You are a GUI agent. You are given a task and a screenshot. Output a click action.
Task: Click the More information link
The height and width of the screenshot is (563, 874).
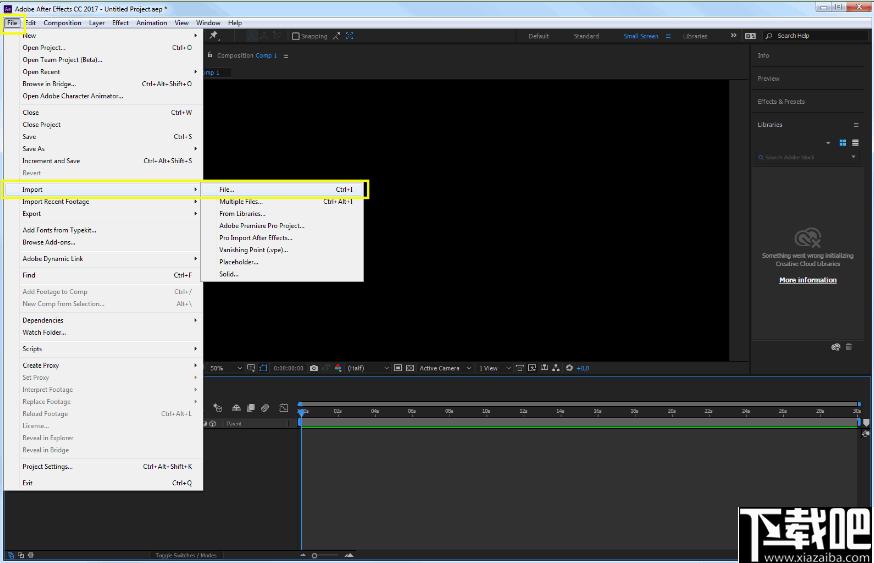pyautogui.click(x=808, y=280)
